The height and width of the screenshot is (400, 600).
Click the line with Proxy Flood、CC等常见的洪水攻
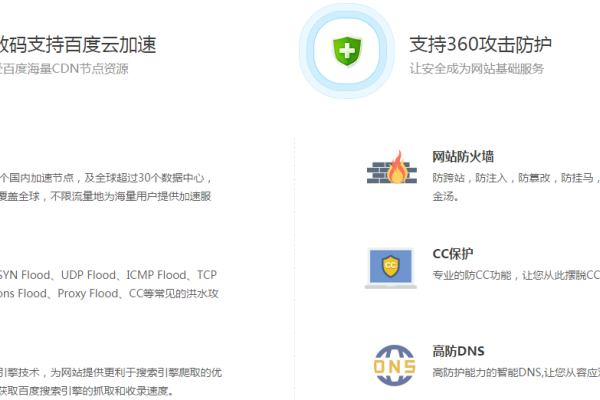point(109,294)
